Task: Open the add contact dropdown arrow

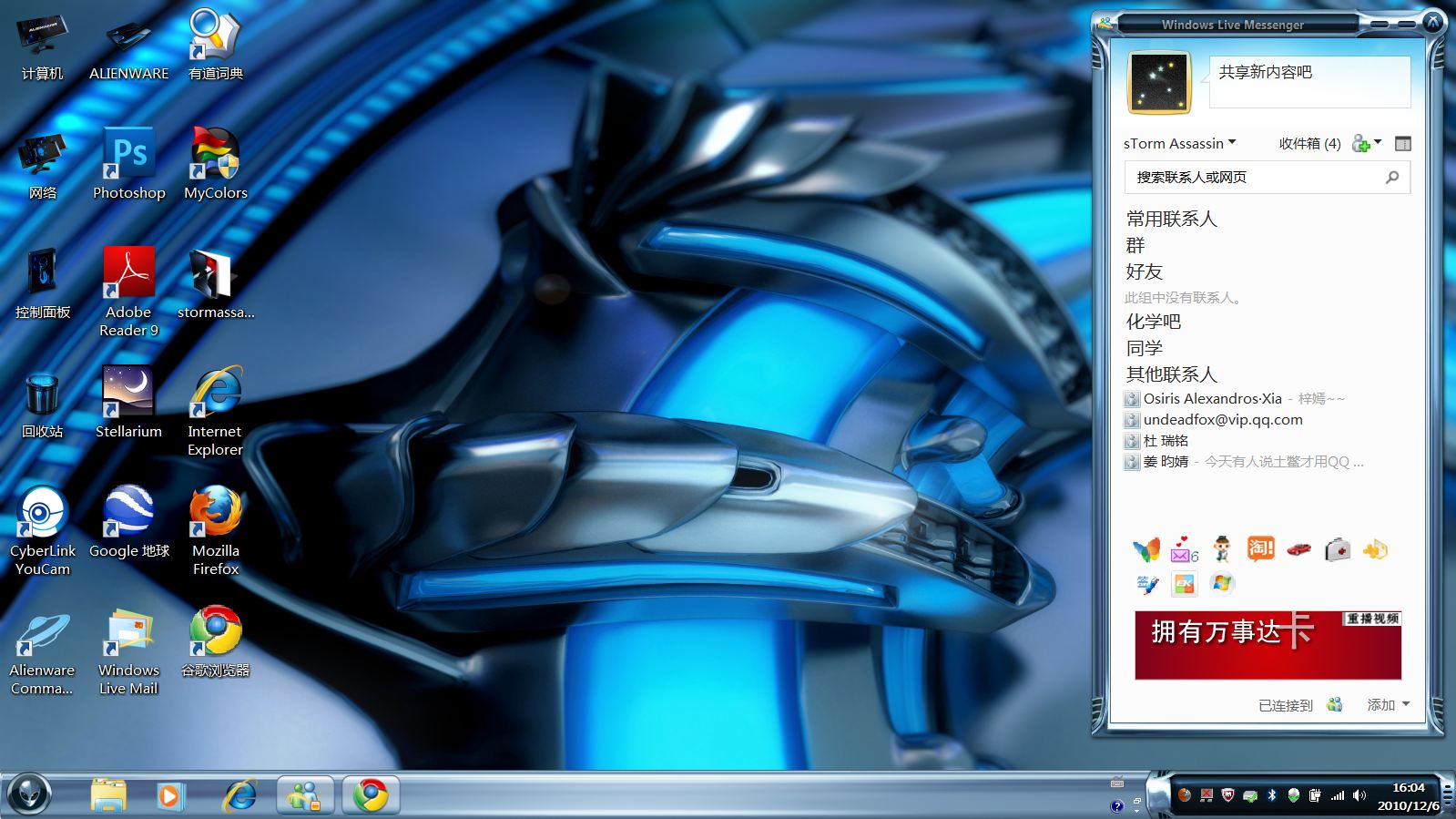Action: point(1378,142)
